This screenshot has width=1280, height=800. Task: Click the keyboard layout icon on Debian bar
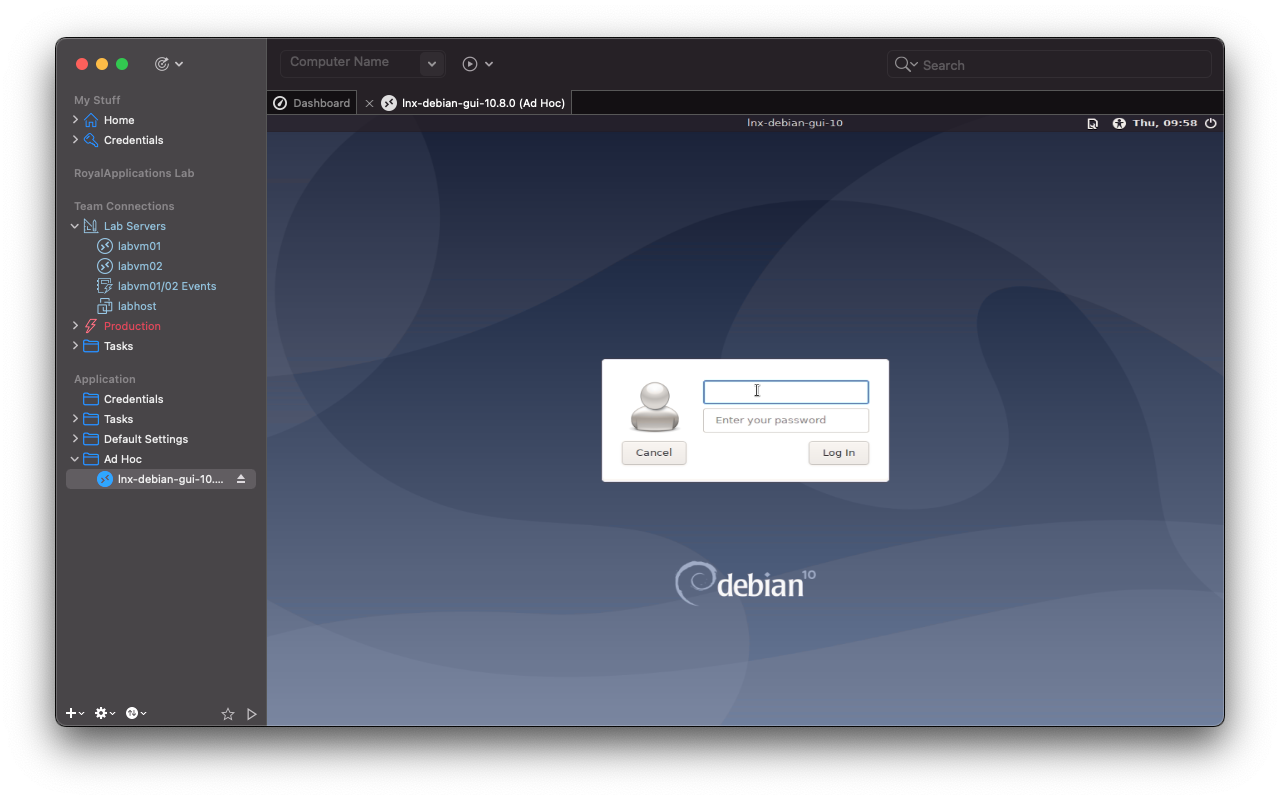click(x=1092, y=123)
